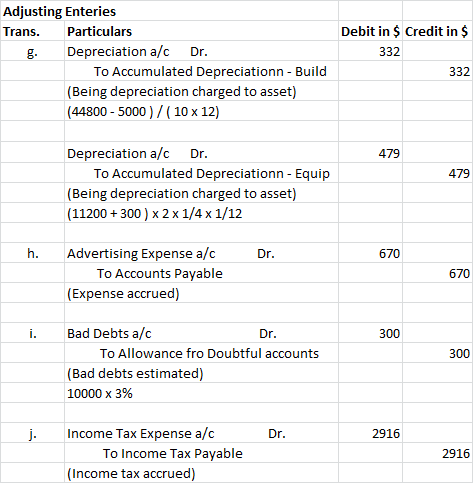Select the 'Debit in $' header cell
Viewport: 473px width, 483px height.
(370, 31)
